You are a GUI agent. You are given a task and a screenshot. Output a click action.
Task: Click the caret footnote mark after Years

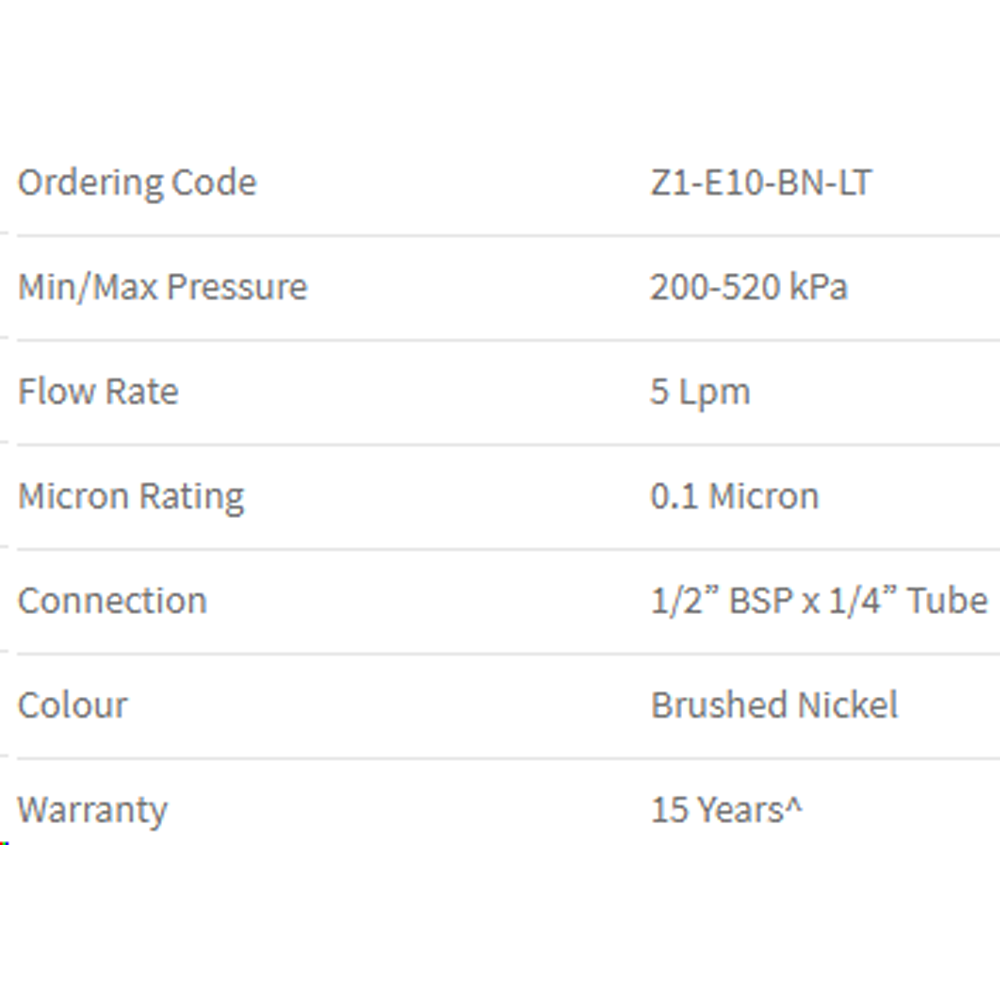point(793,806)
